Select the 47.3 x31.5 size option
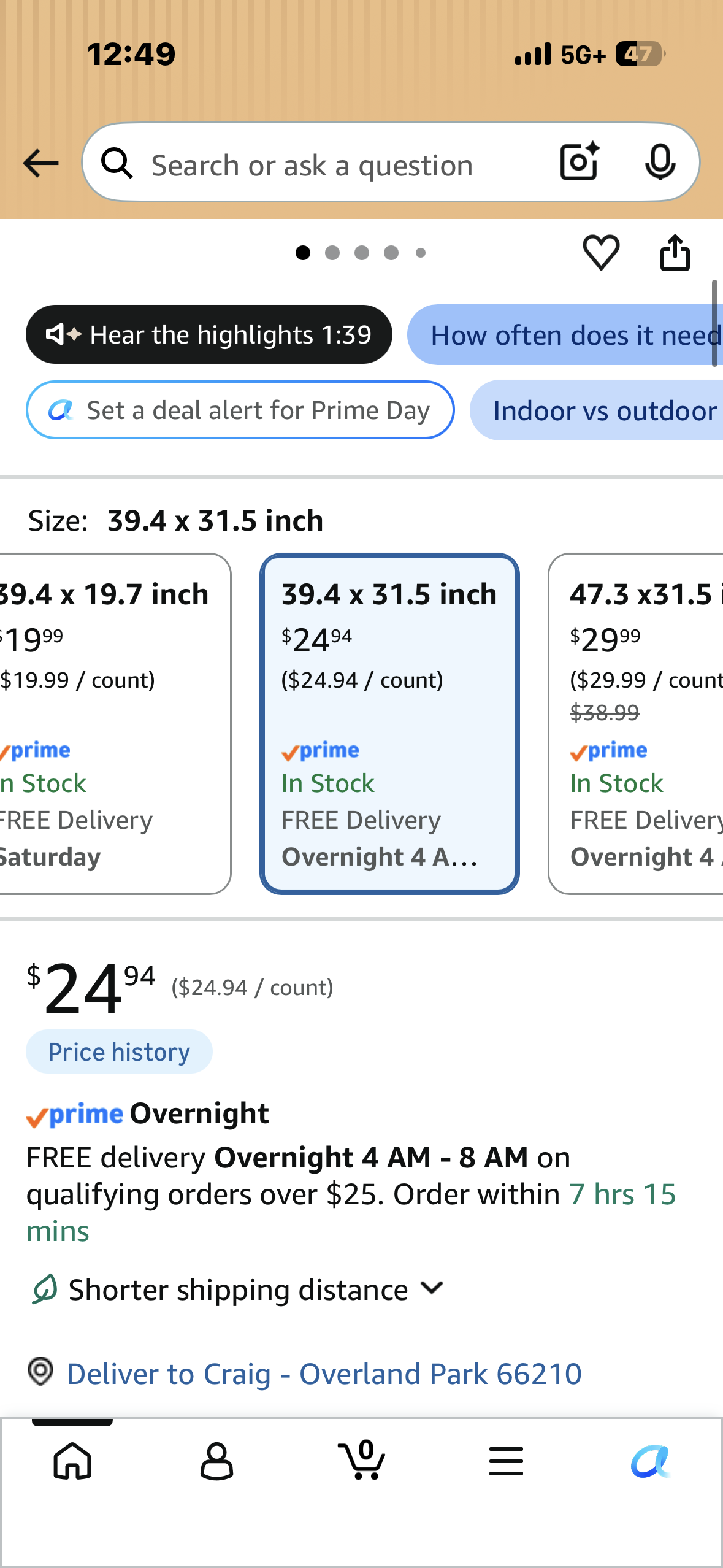723x1568 pixels. [x=636, y=724]
